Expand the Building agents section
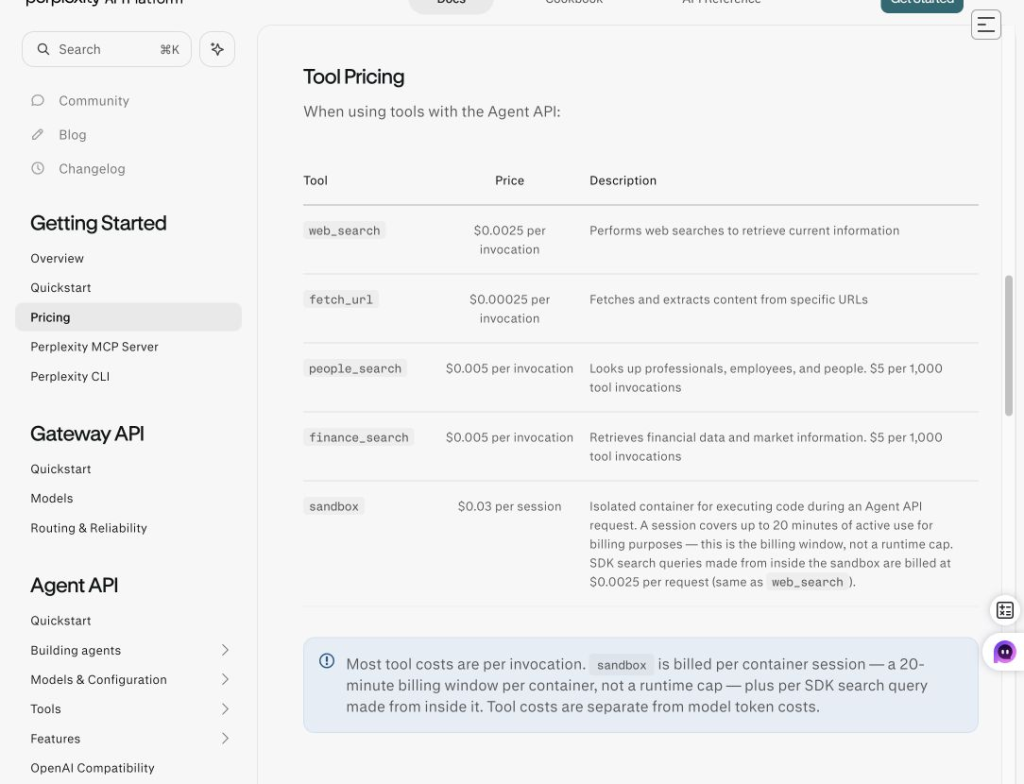Viewport: 1024px width, 784px height. (x=225, y=649)
